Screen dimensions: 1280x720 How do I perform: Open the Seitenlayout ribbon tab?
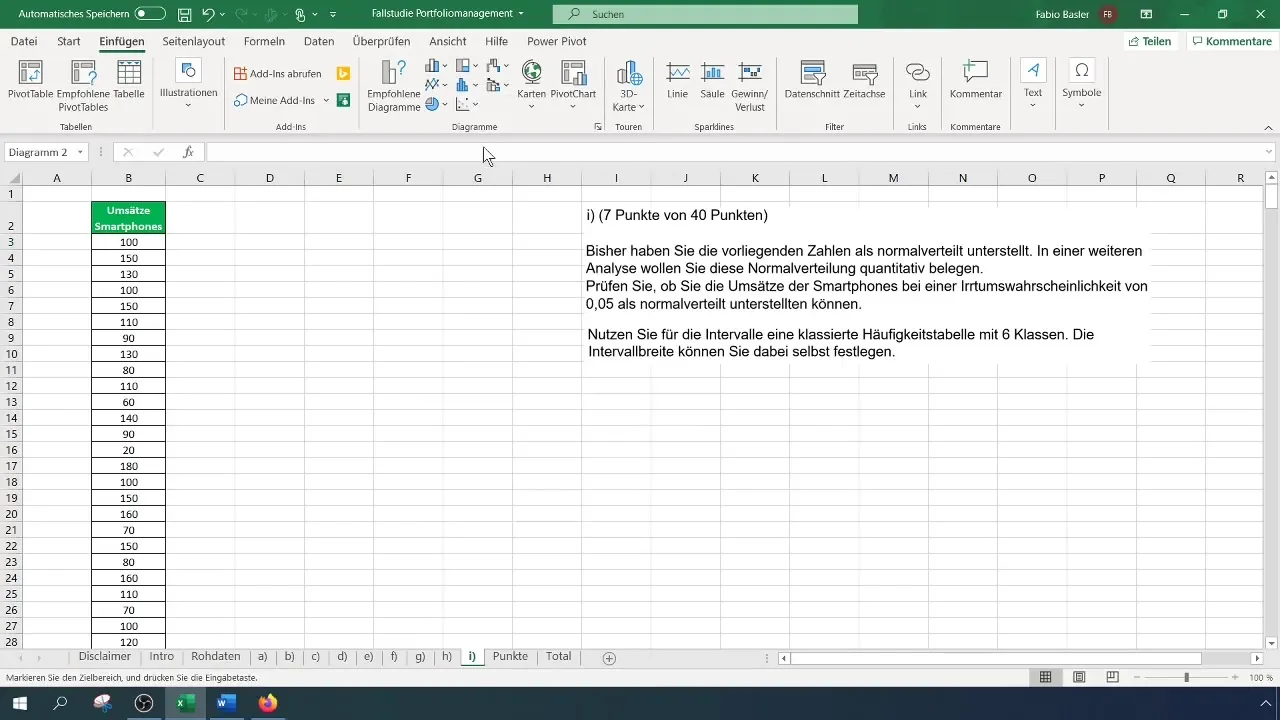click(x=193, y=41)
